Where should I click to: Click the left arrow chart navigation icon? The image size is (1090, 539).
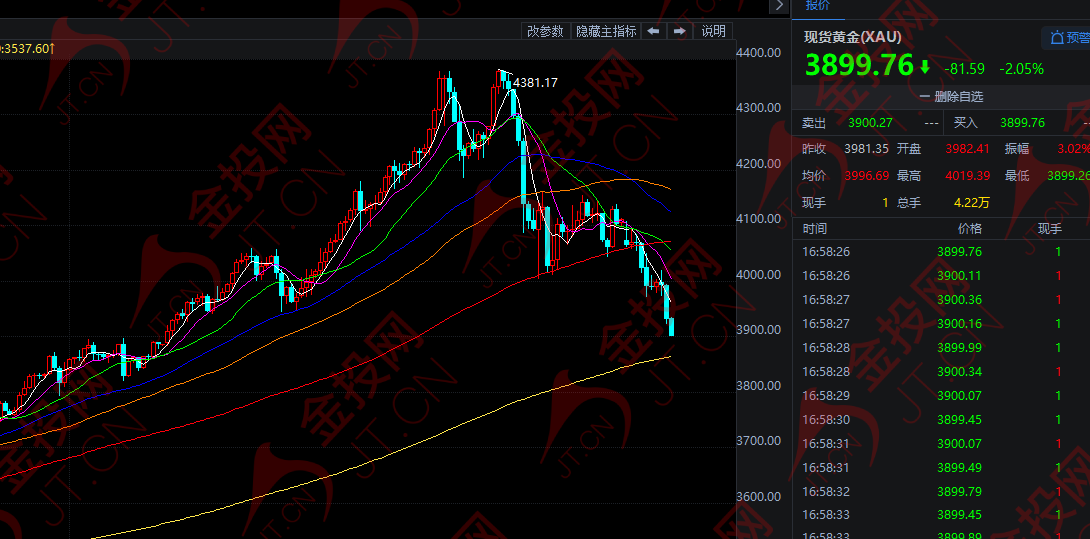653,31
